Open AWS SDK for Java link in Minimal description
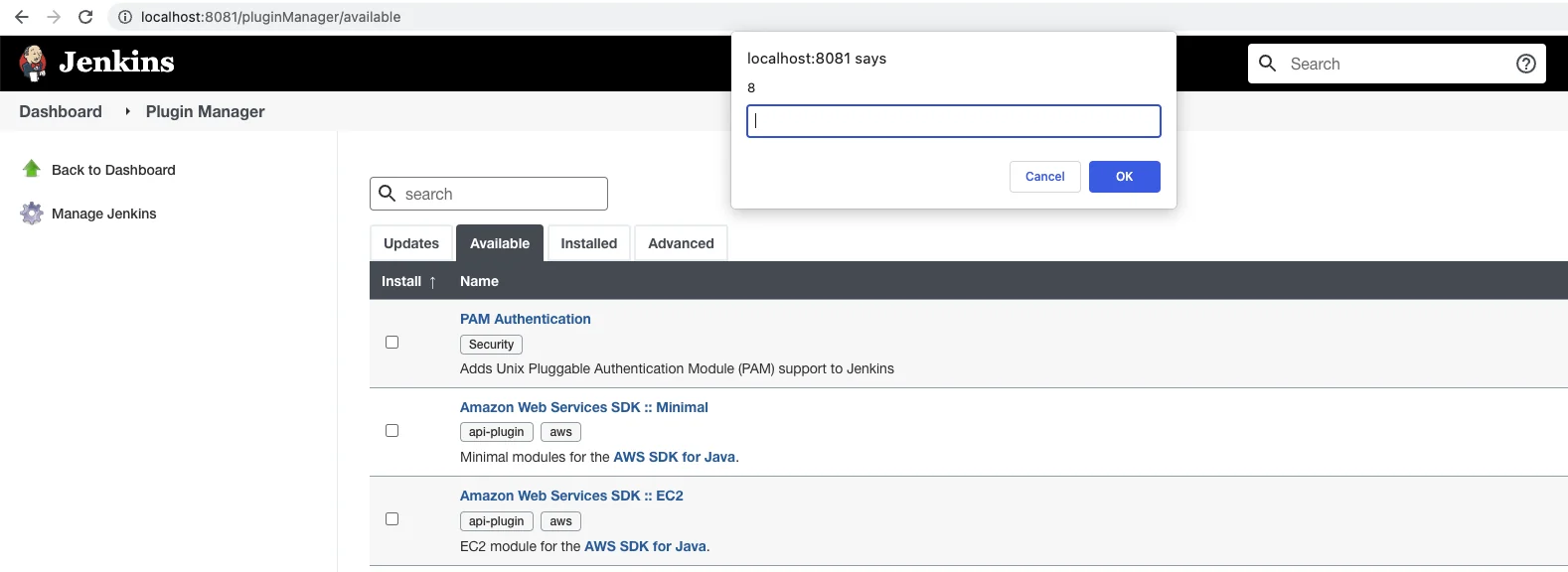This screenshot has height=572, width=1568. 675,457
